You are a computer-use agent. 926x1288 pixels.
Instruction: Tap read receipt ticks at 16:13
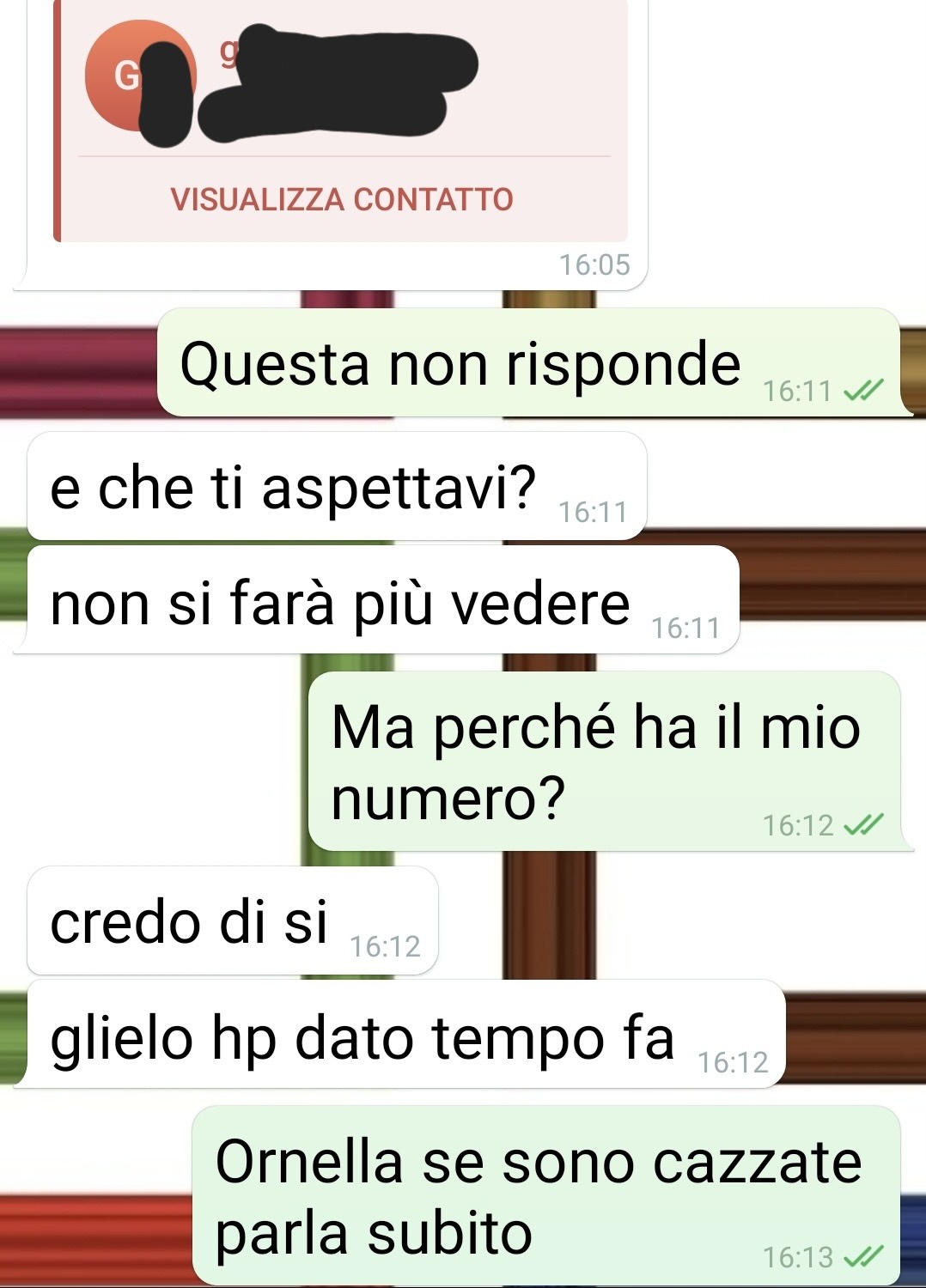(x=862, y=1257)
